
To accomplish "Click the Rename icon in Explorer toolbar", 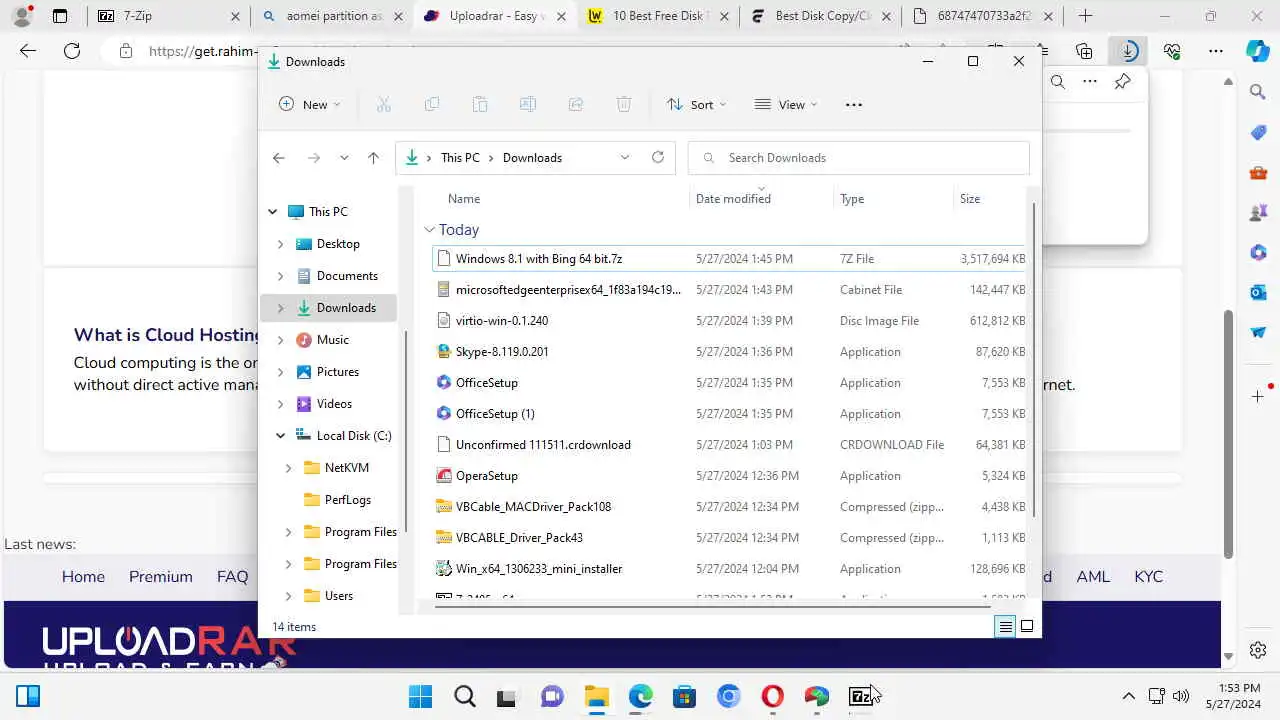I will point(527,104).
